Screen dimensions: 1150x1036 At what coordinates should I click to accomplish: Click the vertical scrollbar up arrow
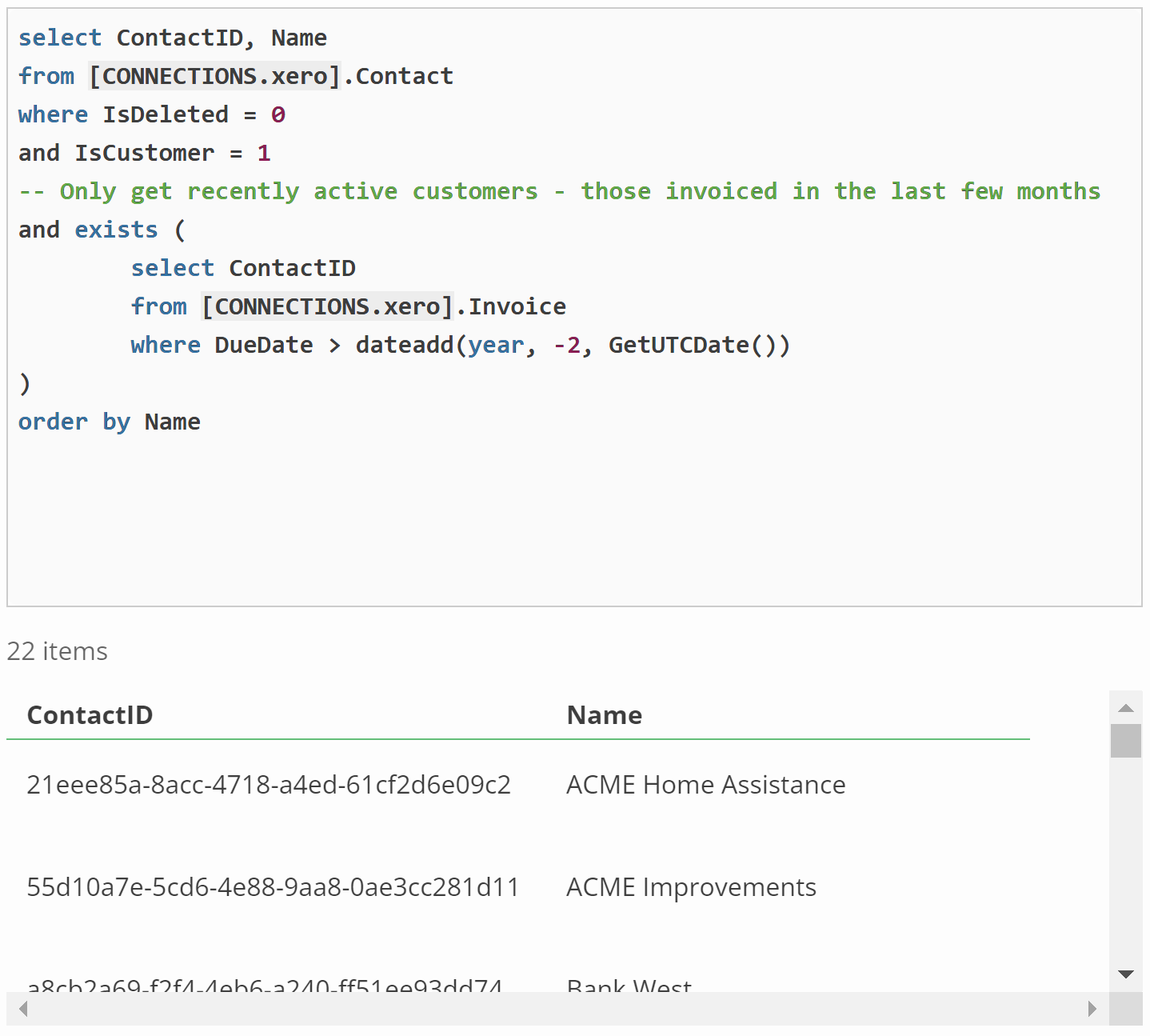click(x=1125, y=708)
